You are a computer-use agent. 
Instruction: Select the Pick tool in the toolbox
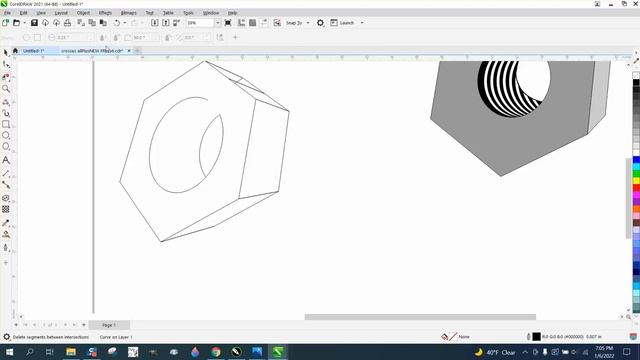point(6,53)
